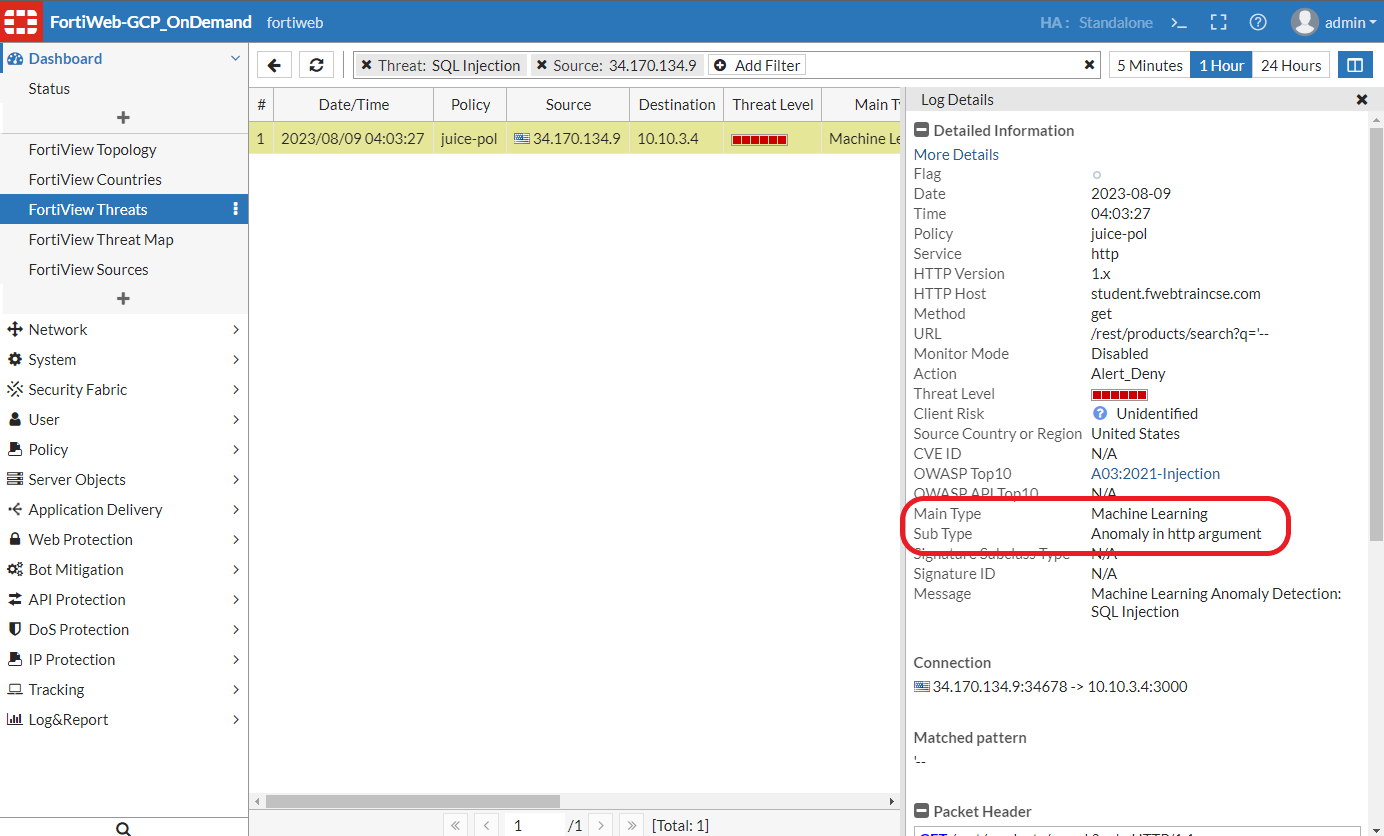Expand the Web Protection menu
1384x836 pixels.
point(124,539)
